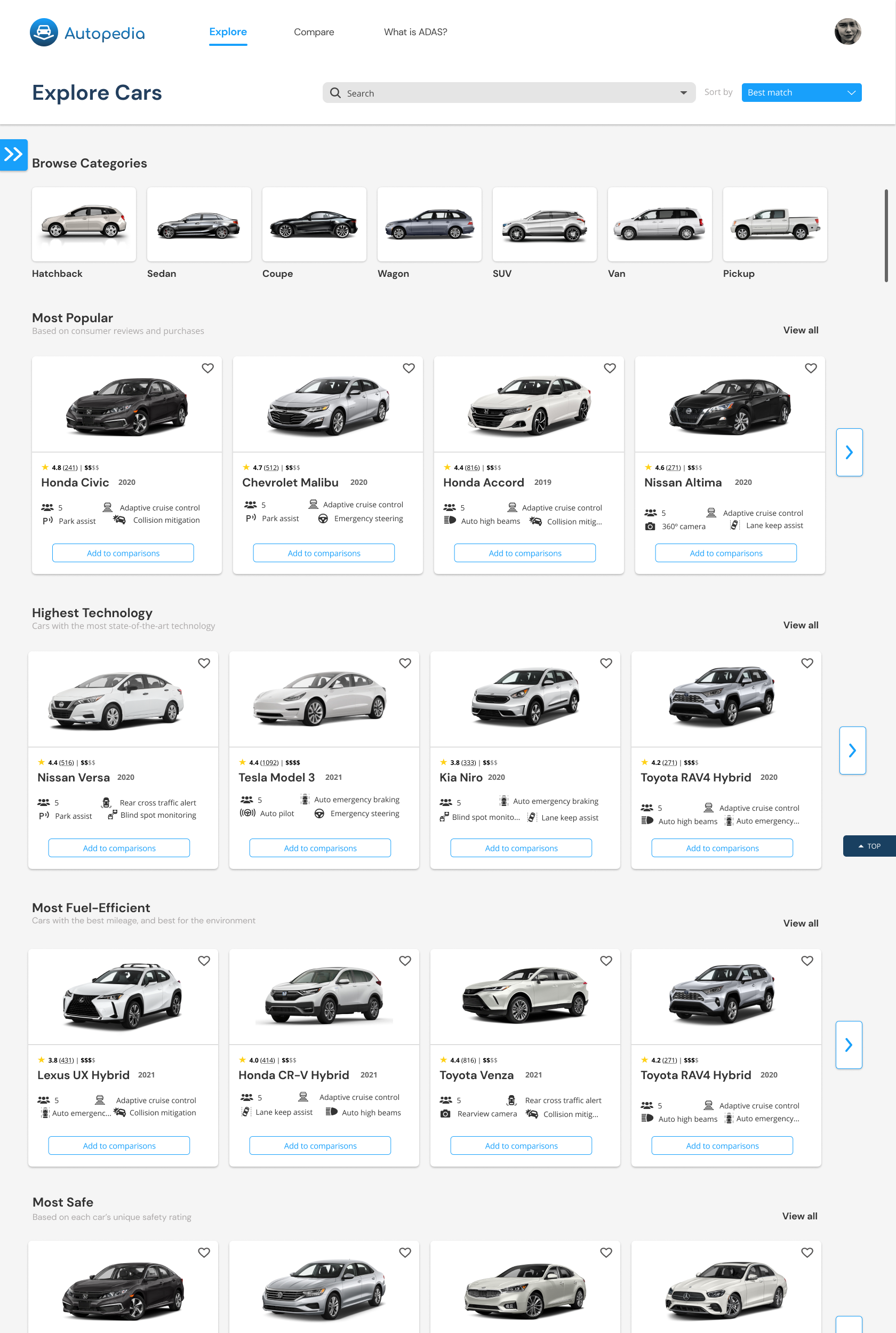Open Honda Civic reviews count (241)
The width and height of the screenshot is (896, 1333).
(70, 467)
